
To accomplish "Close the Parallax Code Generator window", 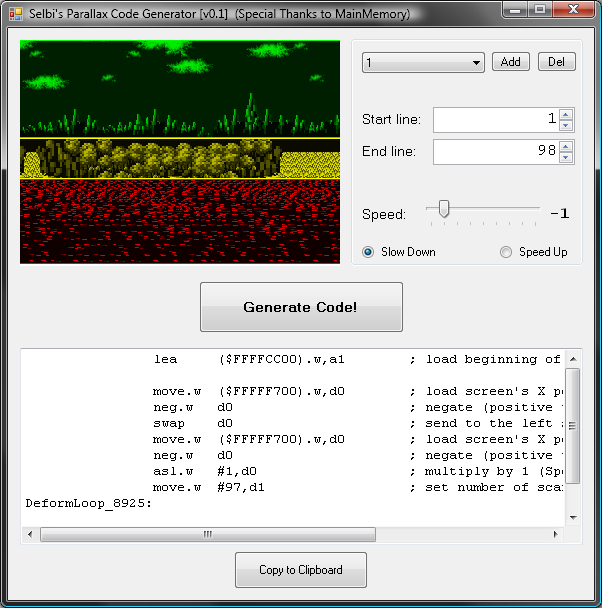I will [x=573, y=10].
